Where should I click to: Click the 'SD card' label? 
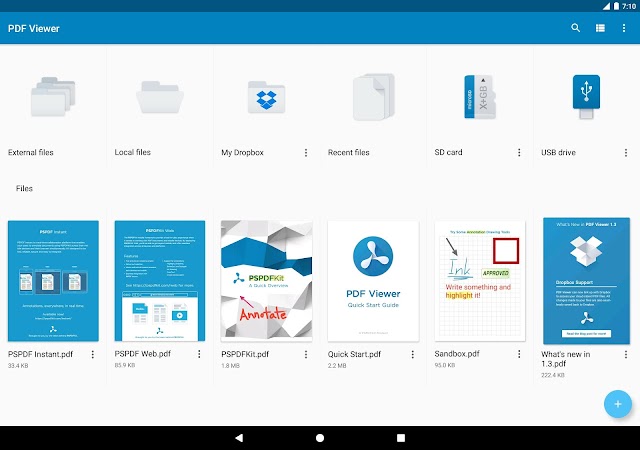point(449,152)
